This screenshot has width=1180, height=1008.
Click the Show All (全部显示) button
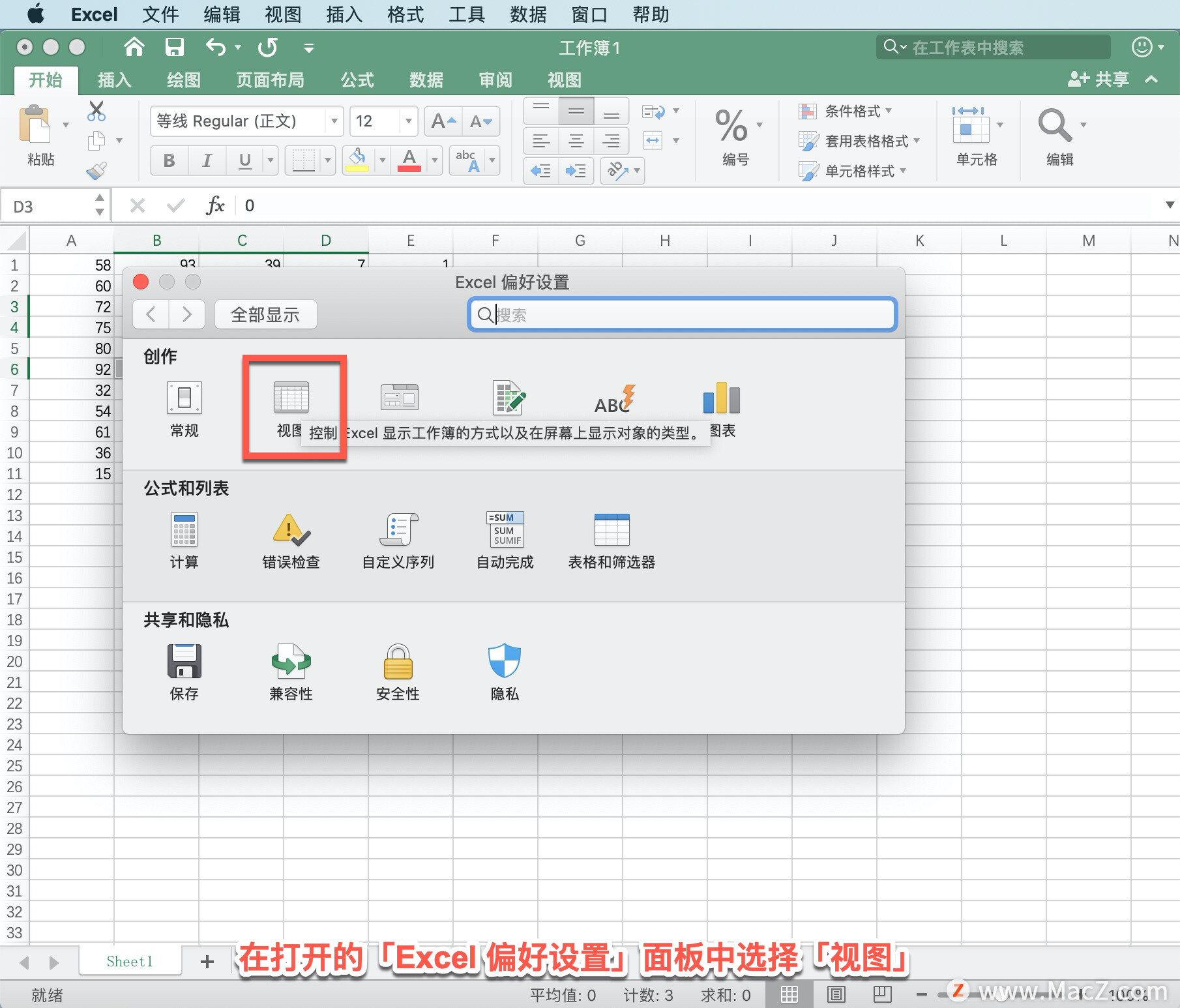265,315
